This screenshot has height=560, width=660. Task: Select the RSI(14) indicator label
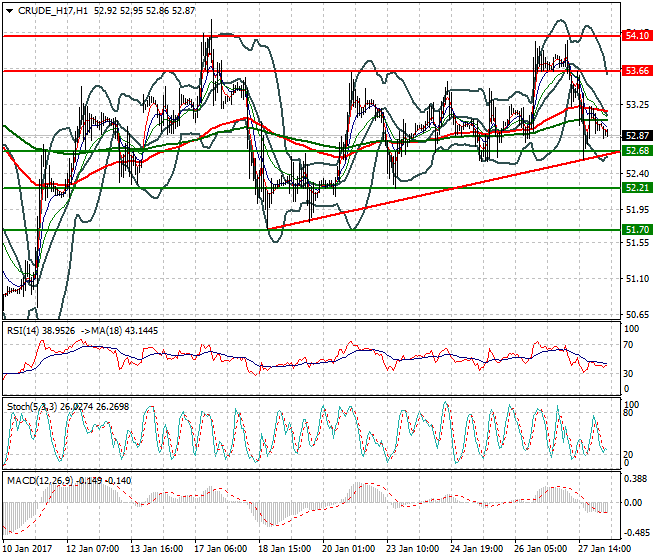point(24,331)
